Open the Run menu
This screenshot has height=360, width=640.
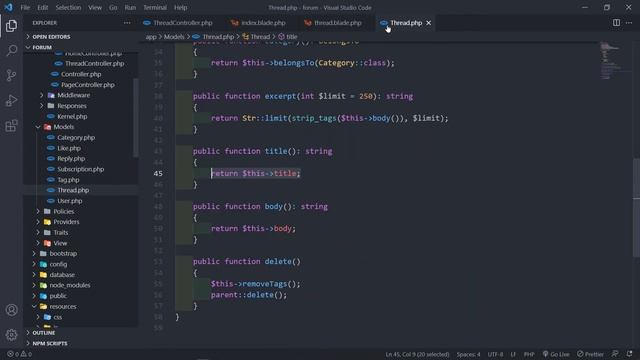(130, 7)
